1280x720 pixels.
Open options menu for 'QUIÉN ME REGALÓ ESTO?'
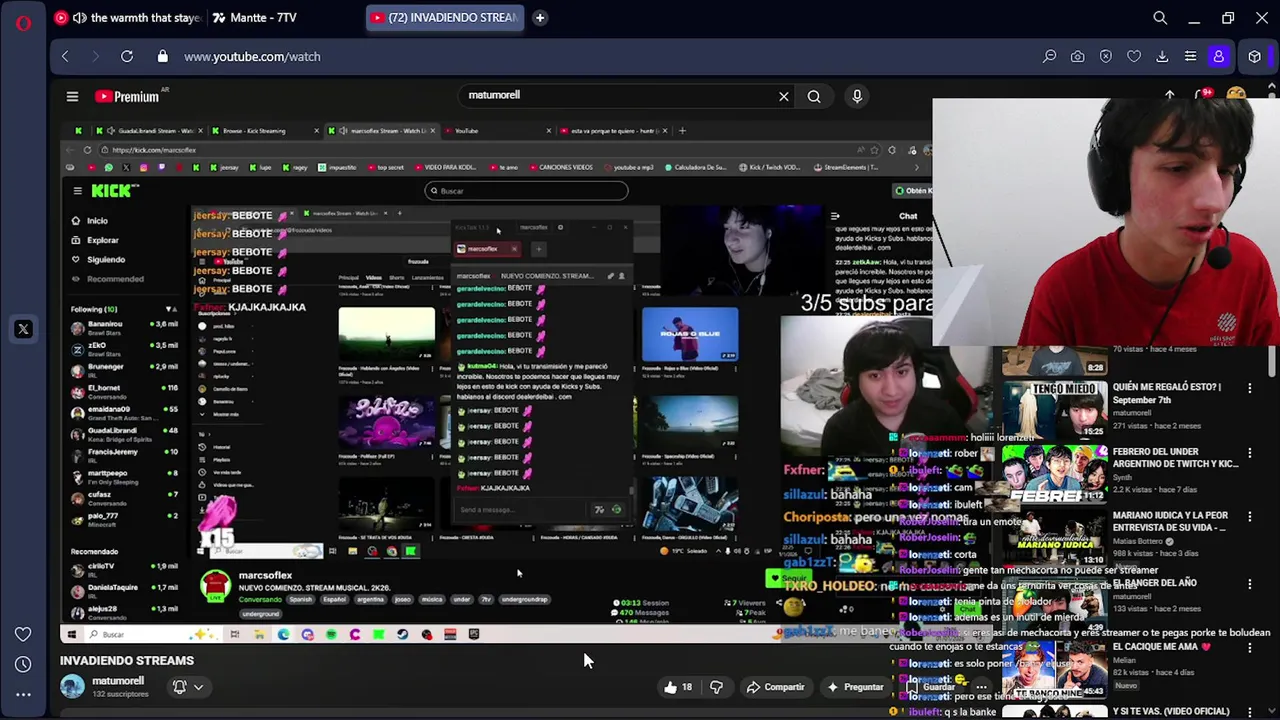1249,388
